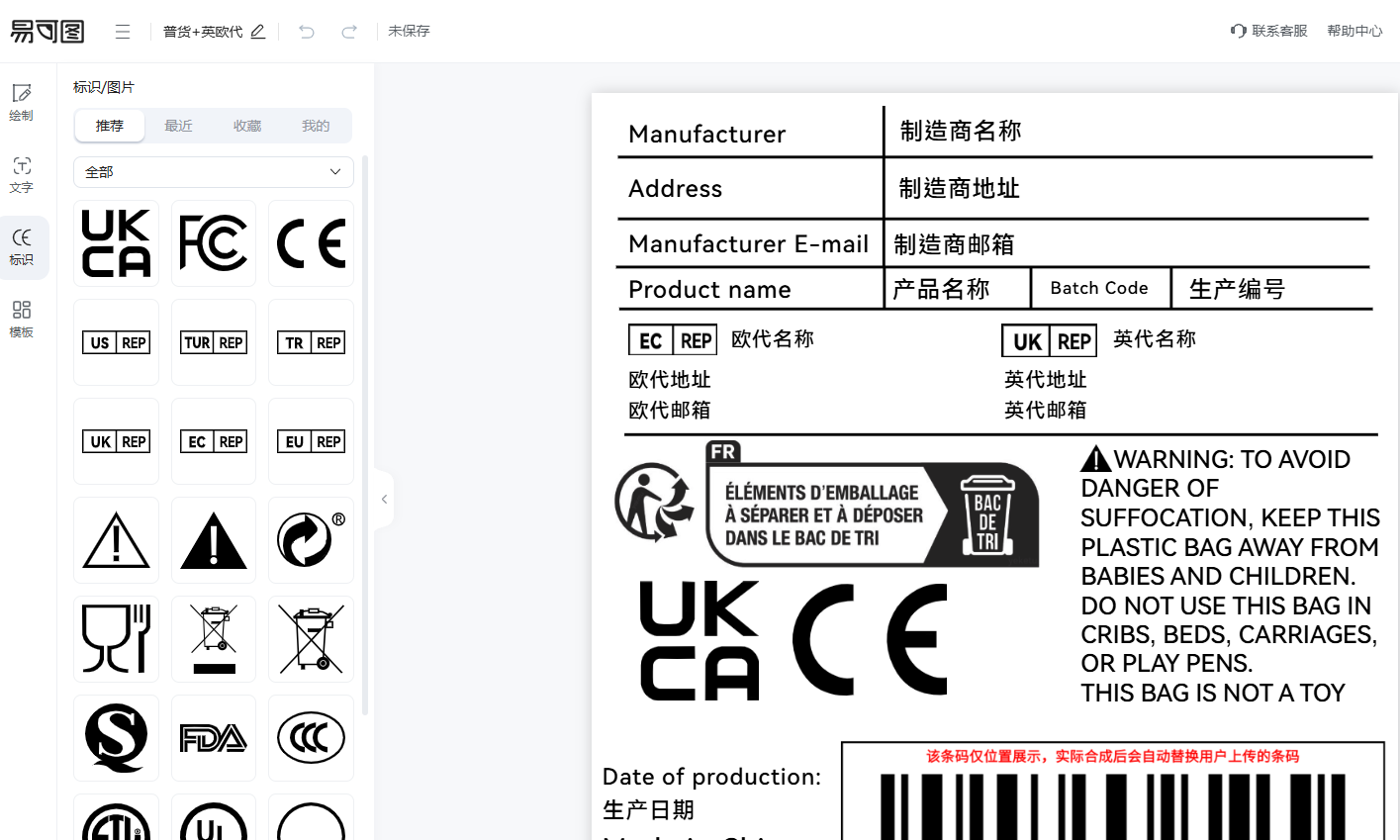The height and width of the screenshot is (840, 1400).
Task: Add the EC REP symbol from library
Action: [214, 441]
